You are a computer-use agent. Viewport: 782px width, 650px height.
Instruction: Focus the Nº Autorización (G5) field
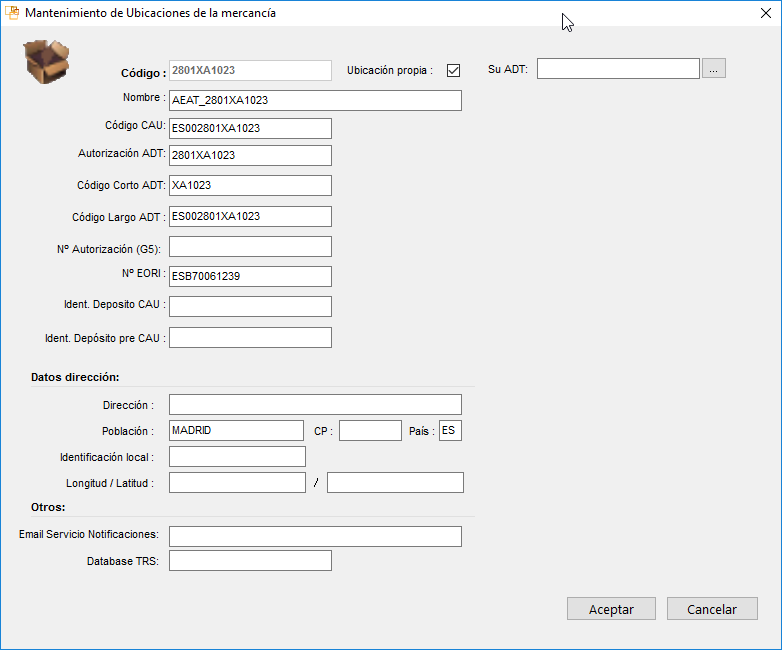pyautogui.click(x=250, y=246)
